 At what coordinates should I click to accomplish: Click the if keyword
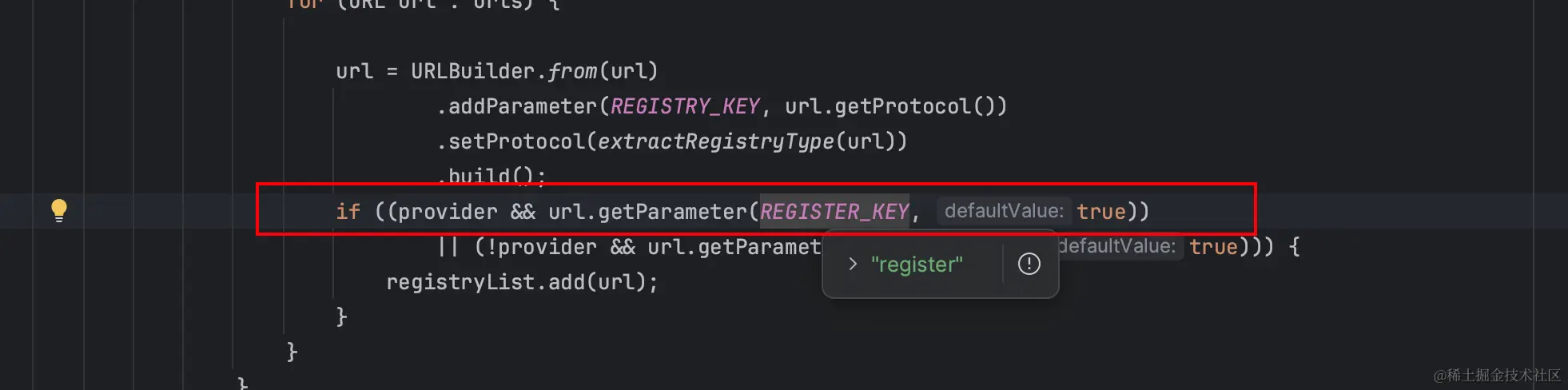click(x=348, y=212)
